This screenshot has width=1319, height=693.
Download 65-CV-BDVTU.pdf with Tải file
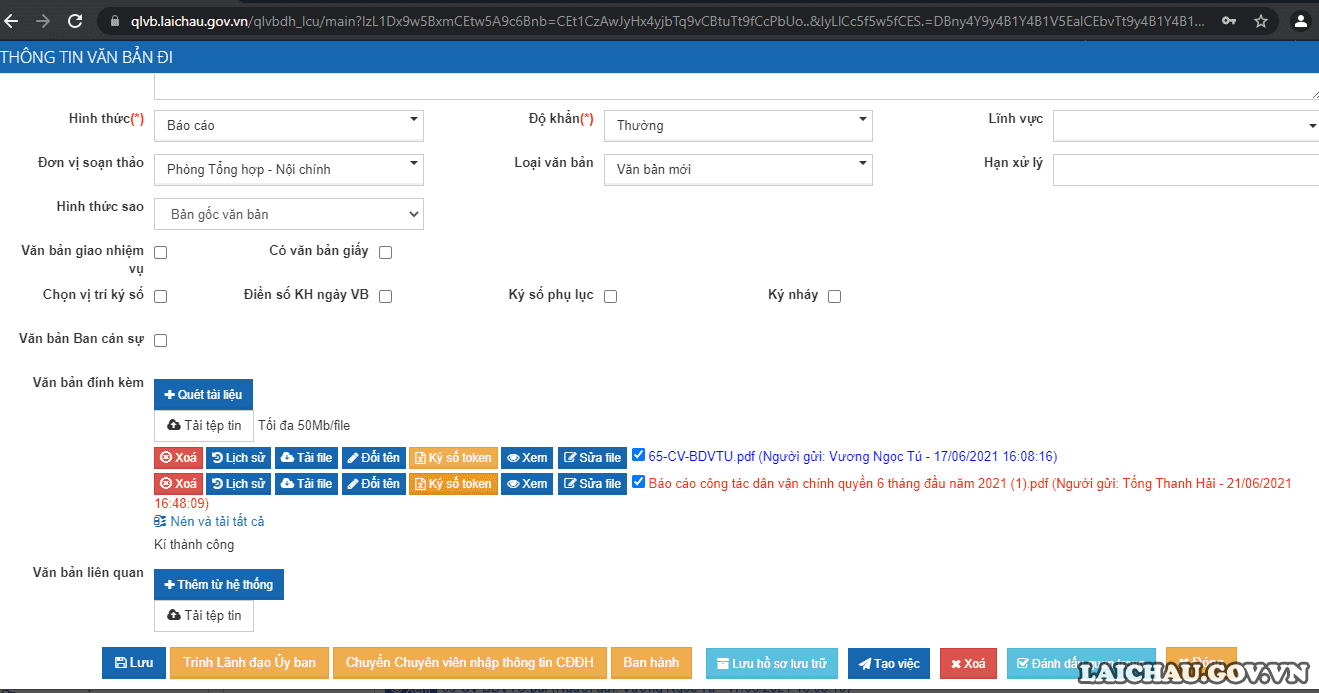coord(306,458)
